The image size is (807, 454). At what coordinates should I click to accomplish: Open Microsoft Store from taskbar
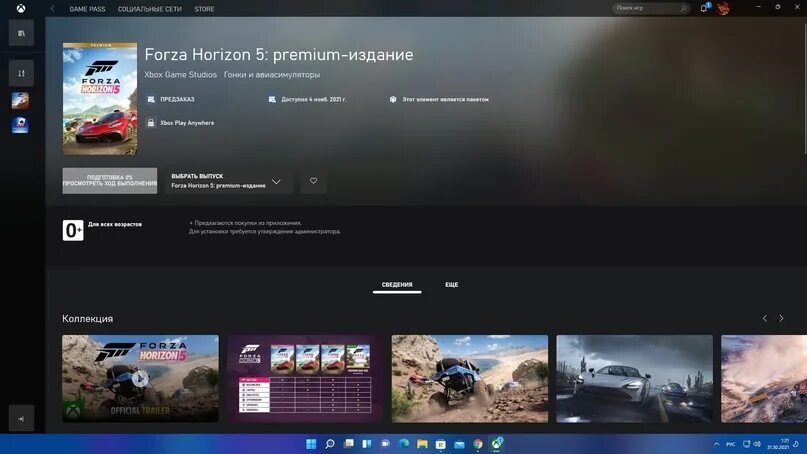(x=441, y=444)
